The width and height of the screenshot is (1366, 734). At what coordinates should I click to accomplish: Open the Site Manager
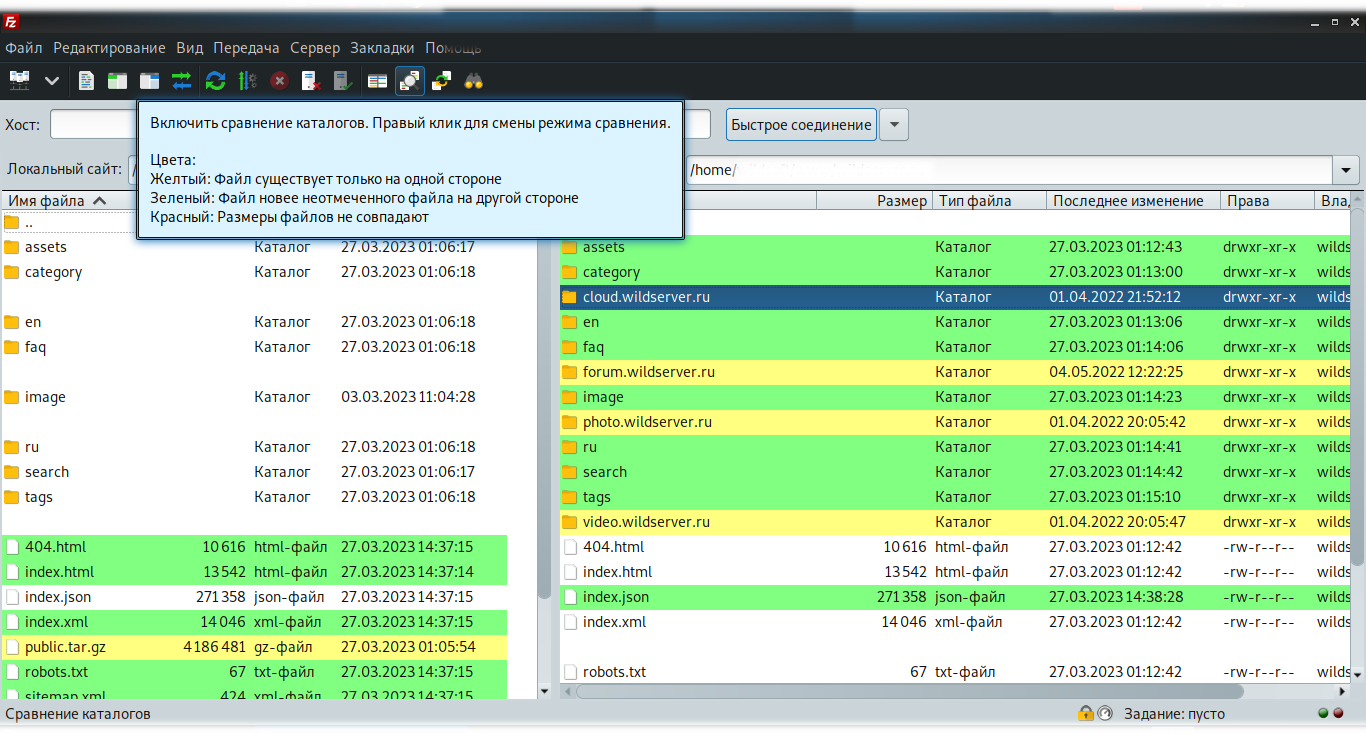point(20,81)
